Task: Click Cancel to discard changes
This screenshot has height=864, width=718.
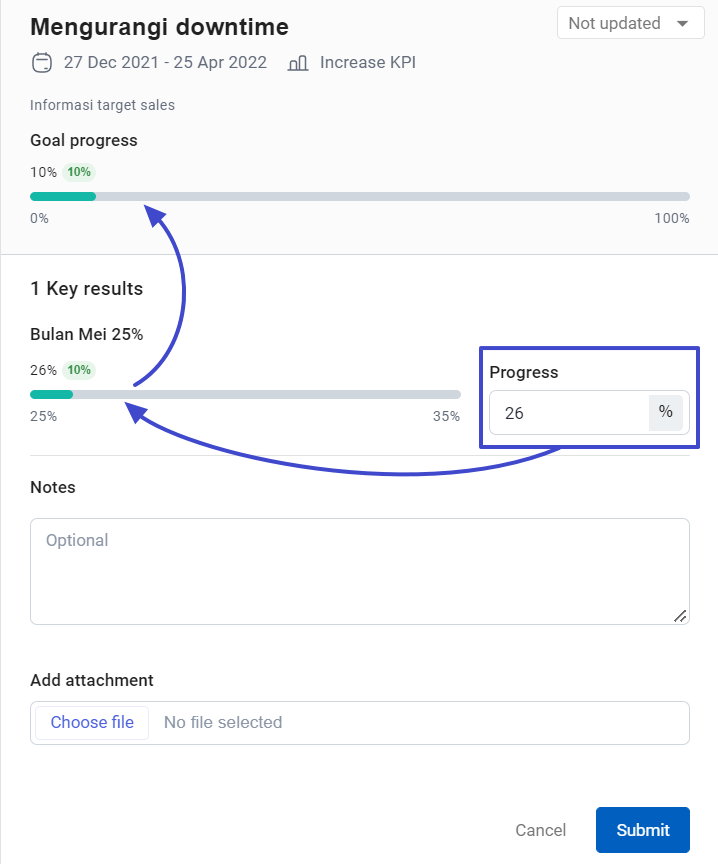Action: coord(540,830)
